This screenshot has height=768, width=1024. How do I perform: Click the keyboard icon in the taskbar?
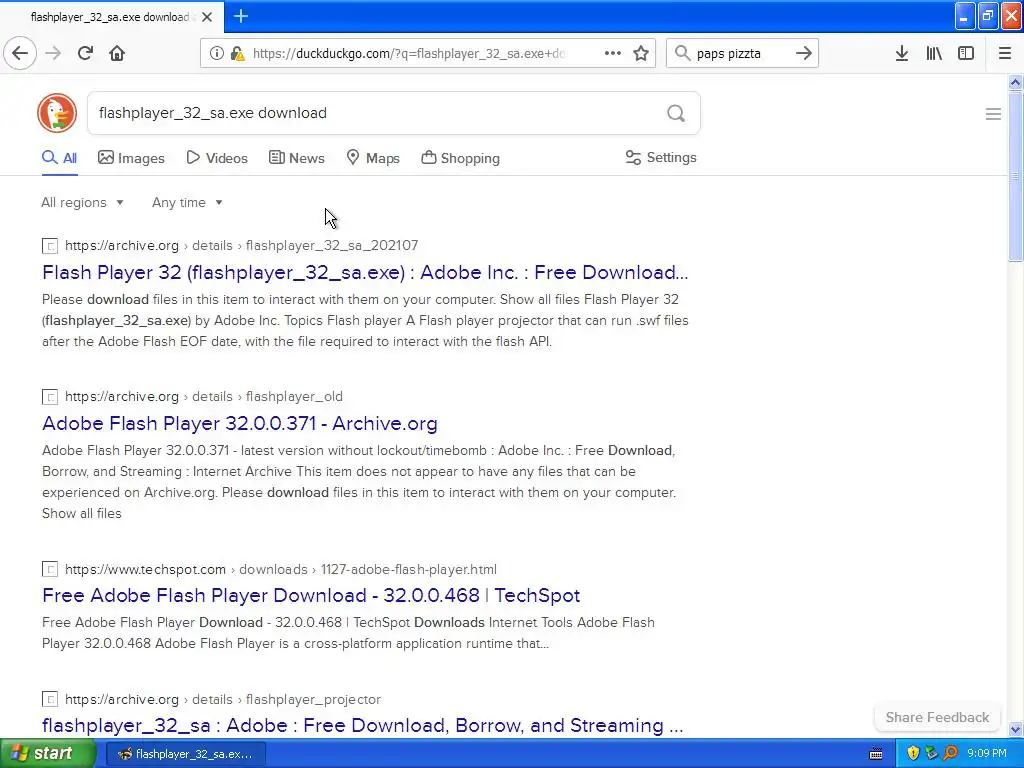pyautogui.click(x=876, y=754)
